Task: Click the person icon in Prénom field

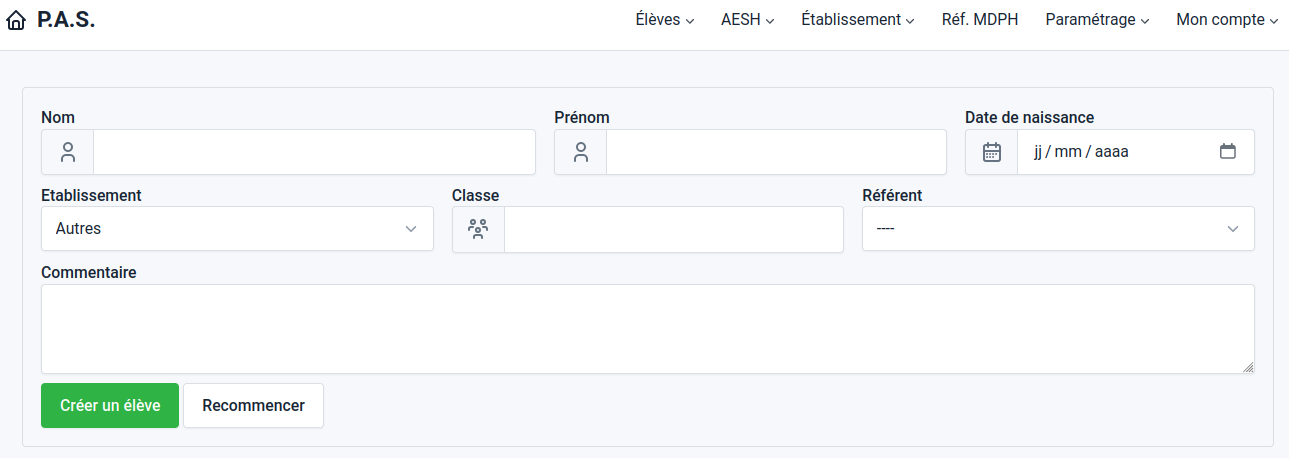Action: click(581, 152)
